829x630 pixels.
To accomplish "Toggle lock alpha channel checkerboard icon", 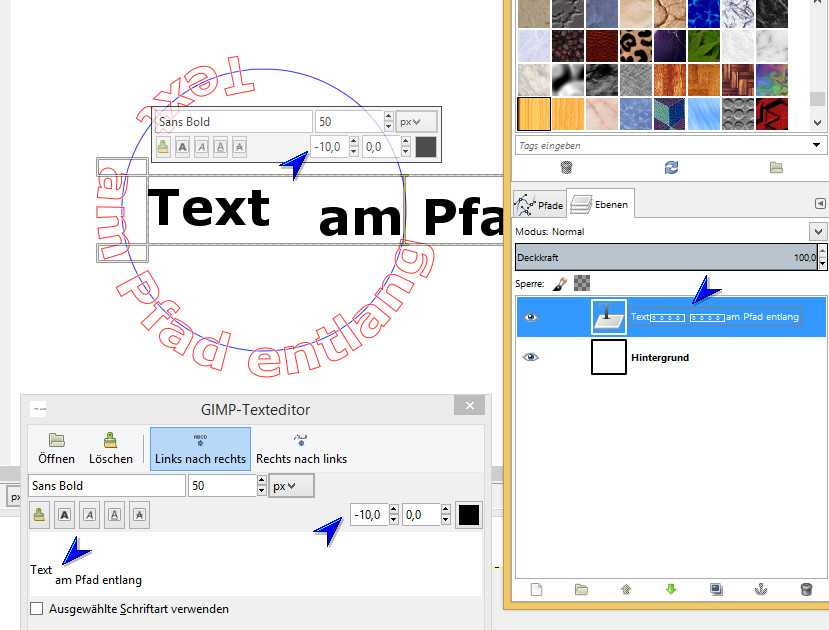I will 582,283.
